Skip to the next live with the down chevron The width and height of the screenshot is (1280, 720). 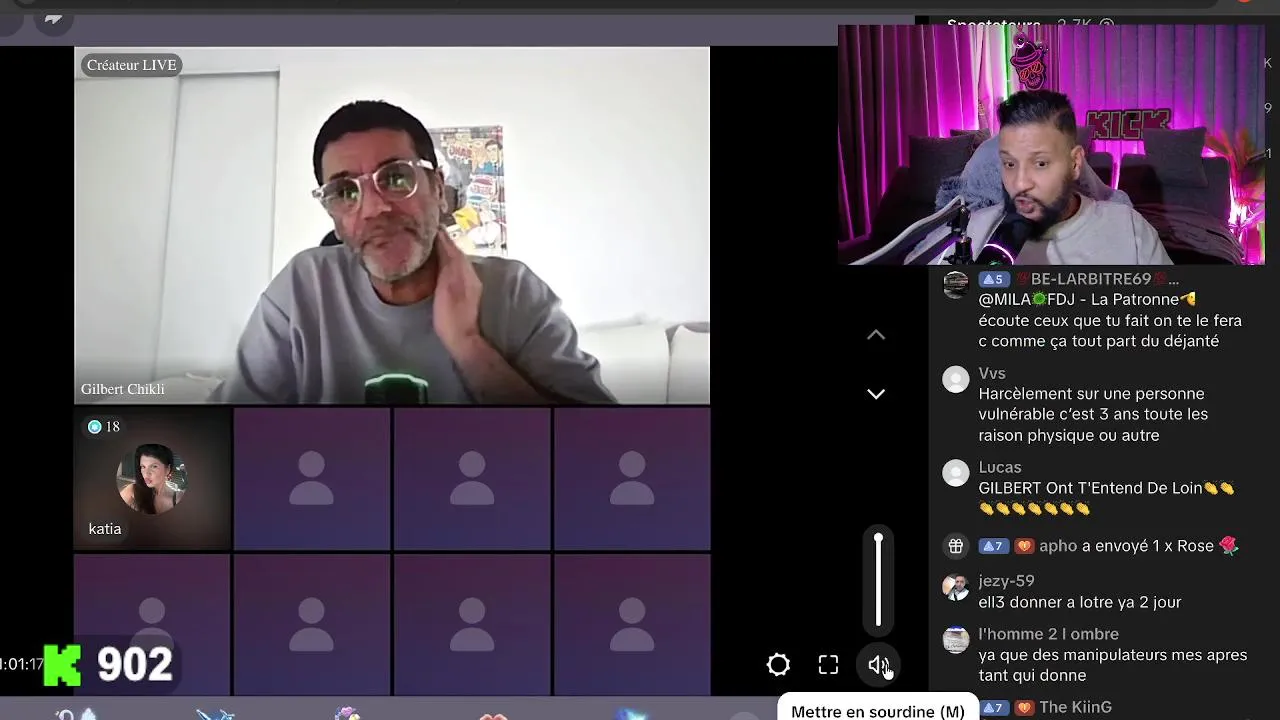(x=876, y=394)
